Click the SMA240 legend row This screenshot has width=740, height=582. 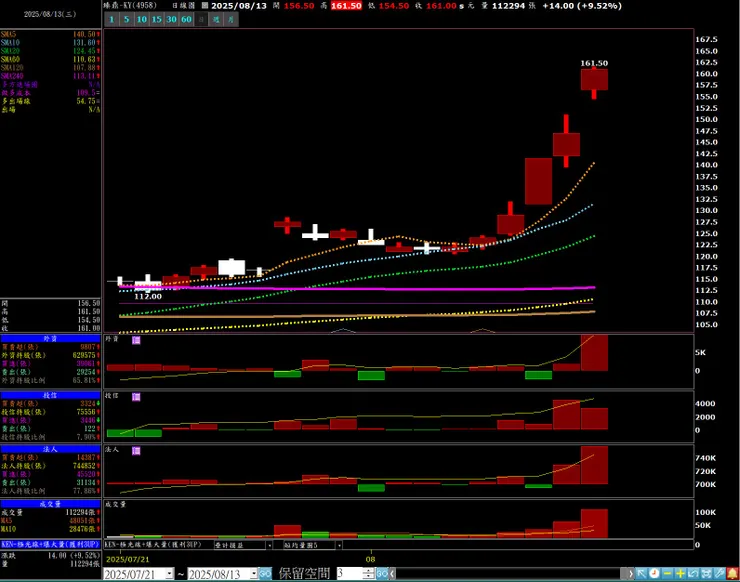[x=50, y=76]
